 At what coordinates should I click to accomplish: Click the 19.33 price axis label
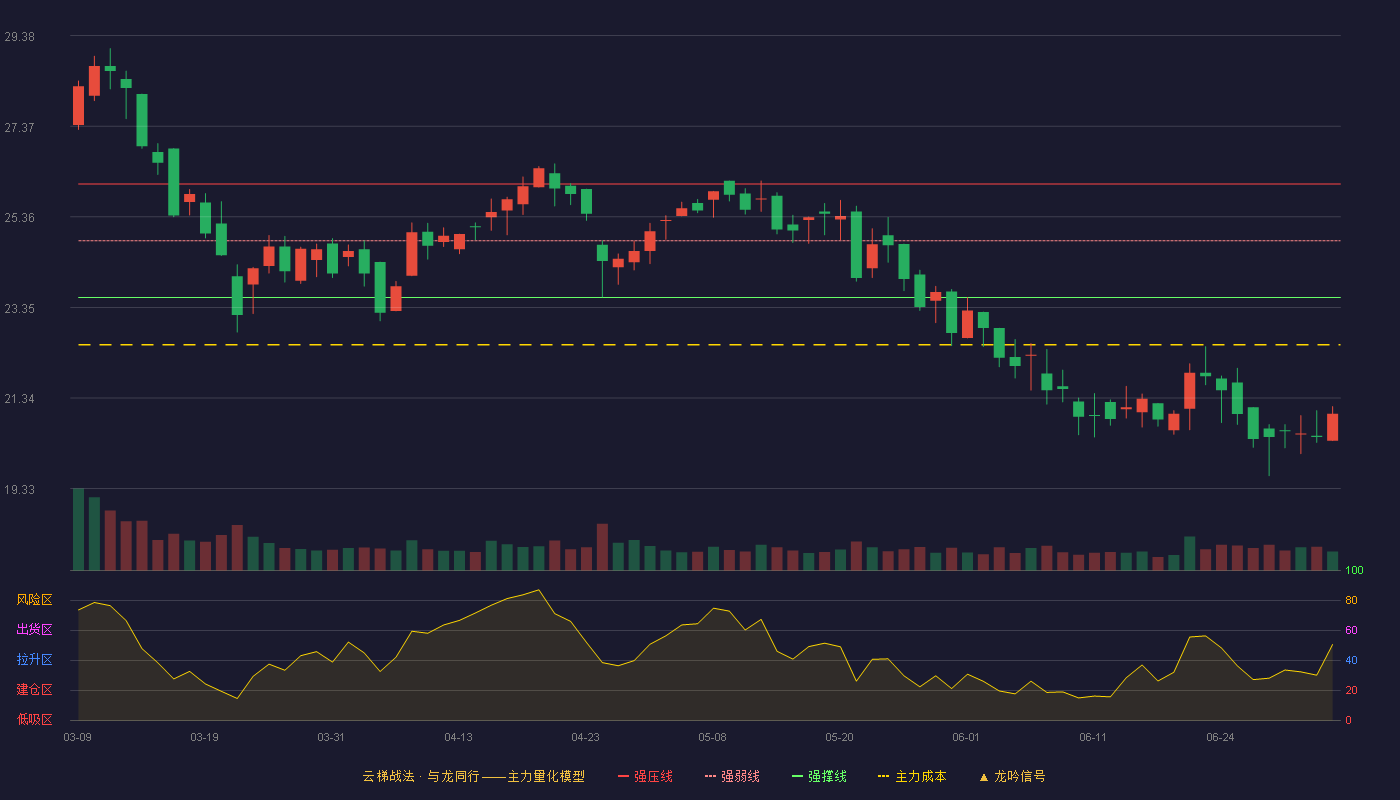19,489
